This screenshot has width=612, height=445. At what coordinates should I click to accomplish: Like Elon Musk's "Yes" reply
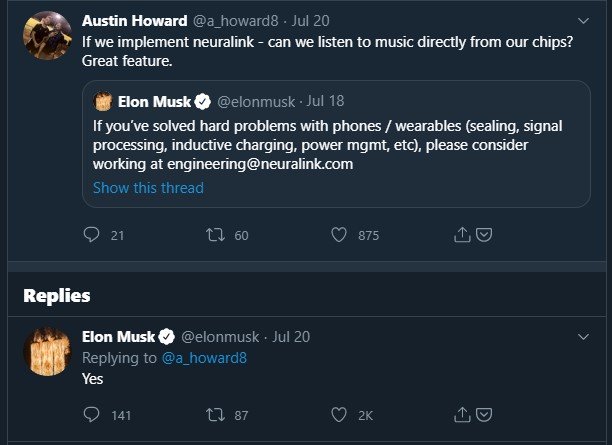[x=338, y=414]
